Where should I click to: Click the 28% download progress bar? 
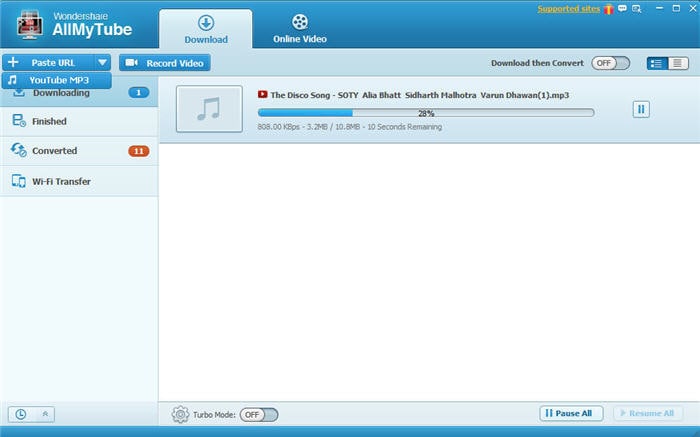(426, 113)
